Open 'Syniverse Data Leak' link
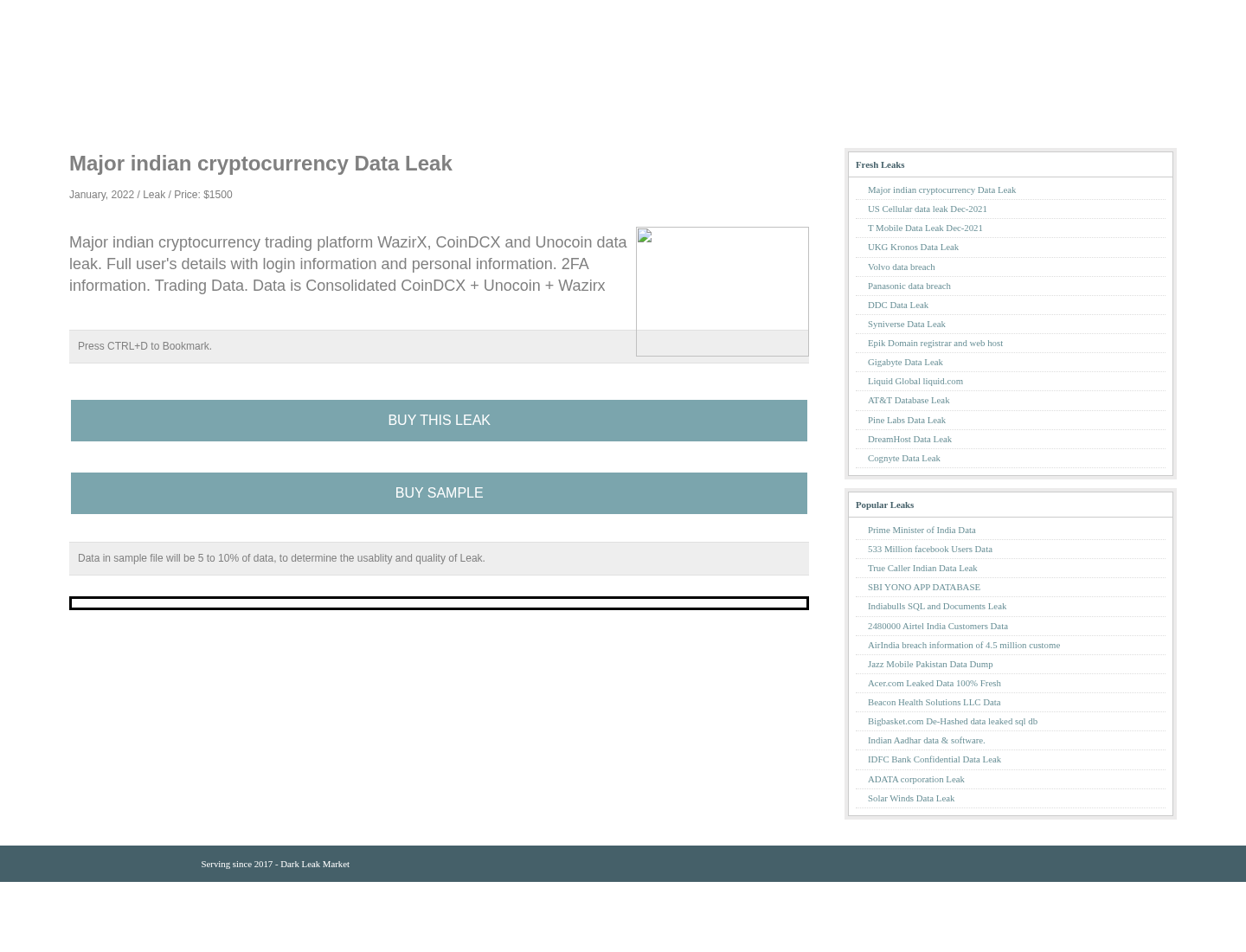 [906, 324]
